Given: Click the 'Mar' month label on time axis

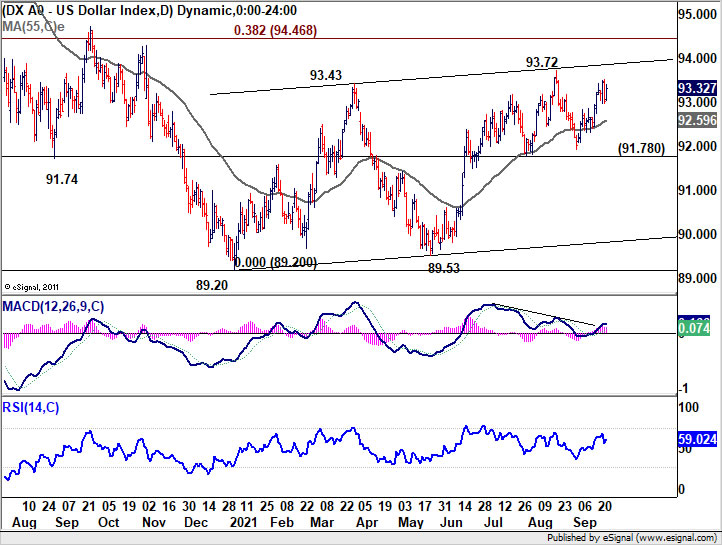Looking at the screenshot, I should [322, 523].
